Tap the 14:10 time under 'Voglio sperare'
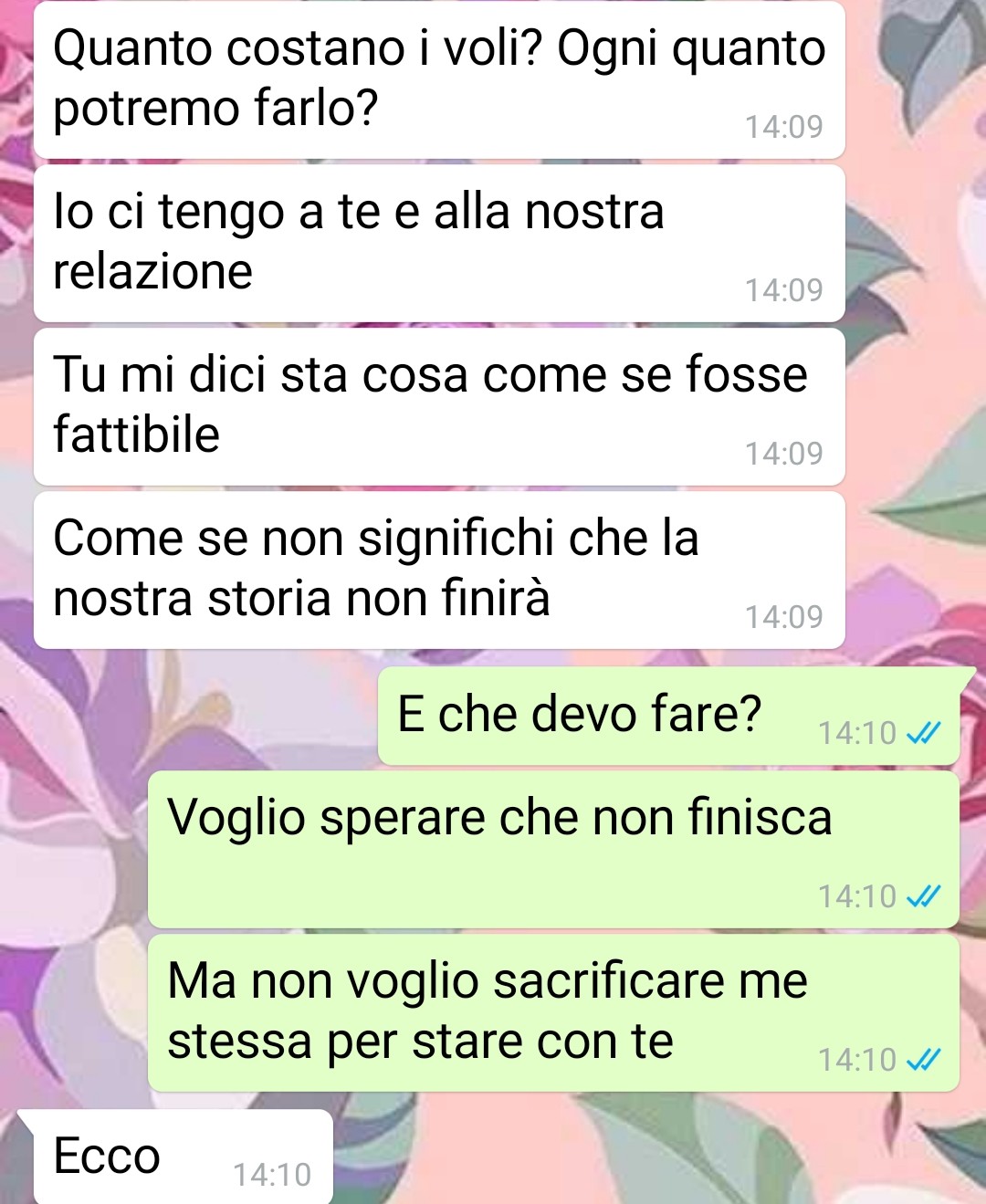This screenshot has width=986, height=1204. (857, 896)
